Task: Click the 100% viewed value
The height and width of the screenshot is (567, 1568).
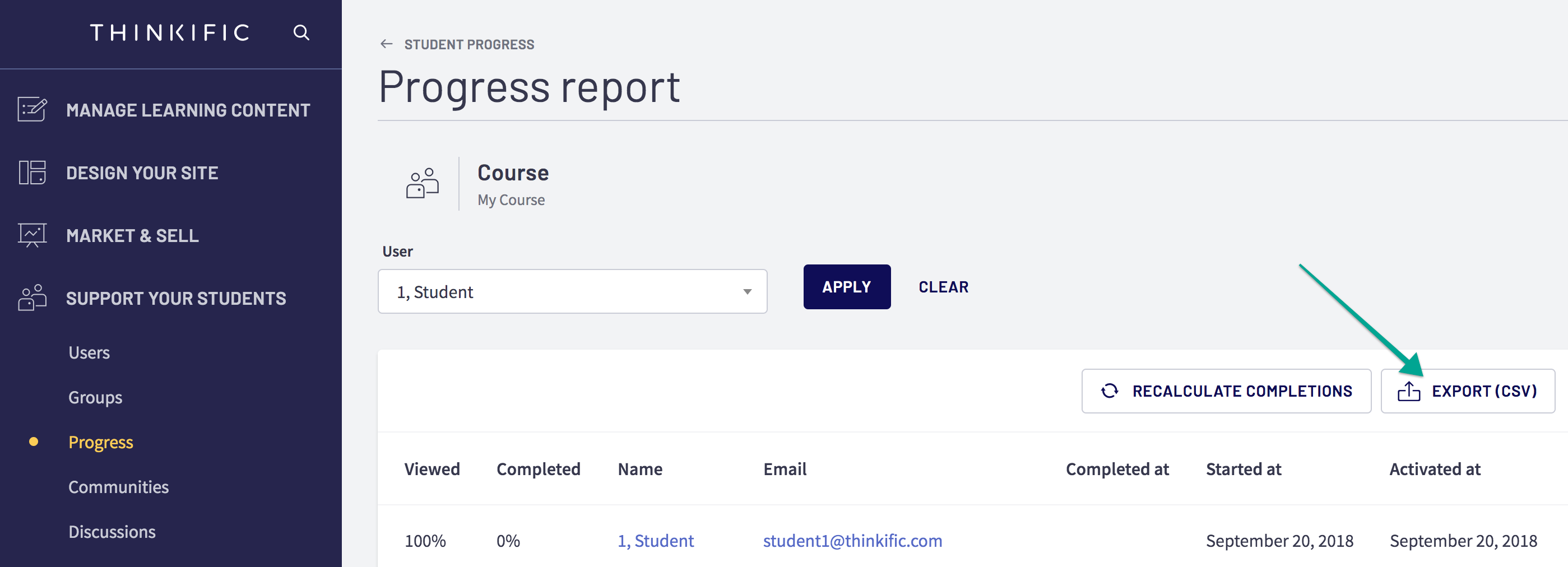Action: point(425,541)
